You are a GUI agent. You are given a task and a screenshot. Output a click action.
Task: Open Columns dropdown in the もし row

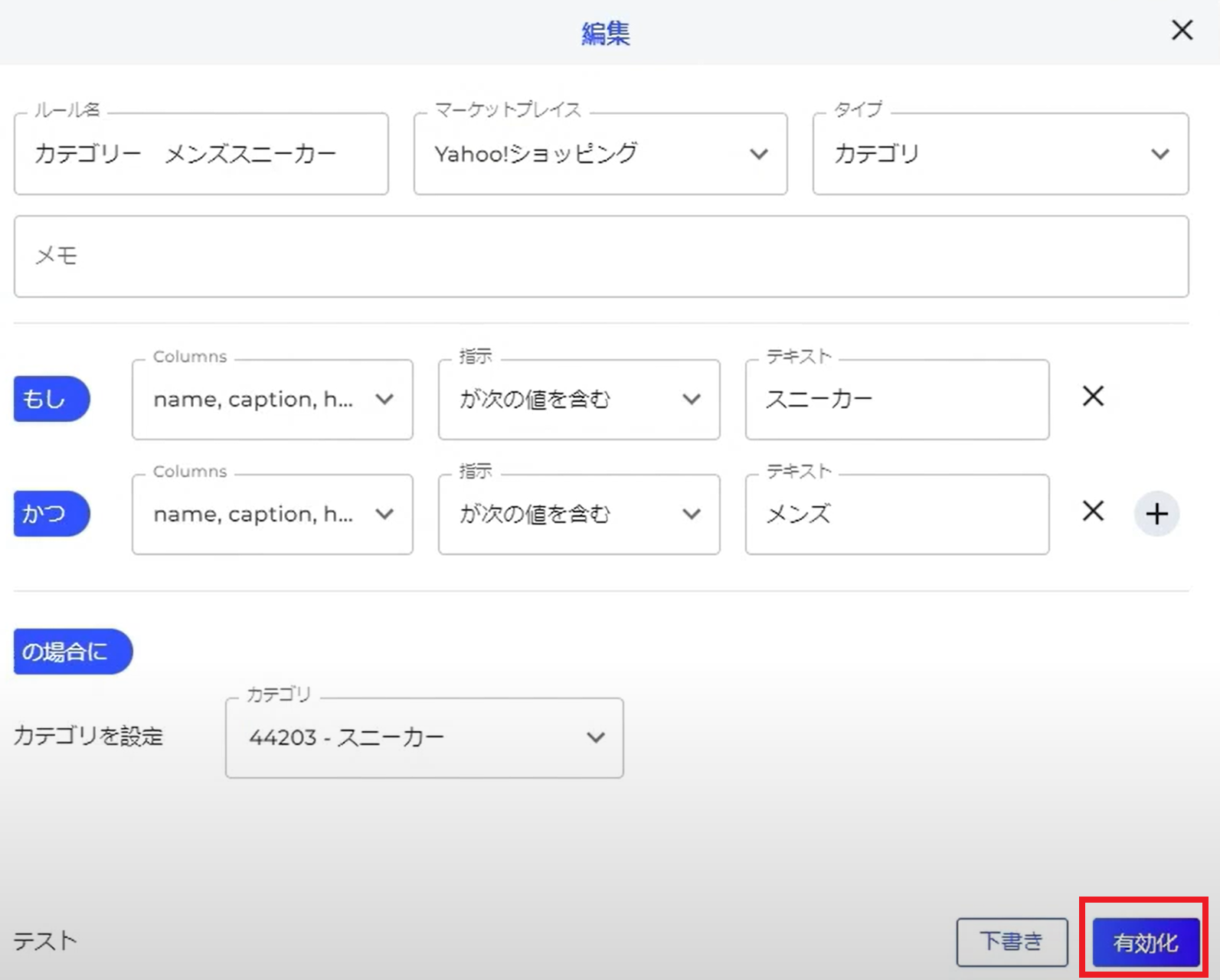(273, 400)
